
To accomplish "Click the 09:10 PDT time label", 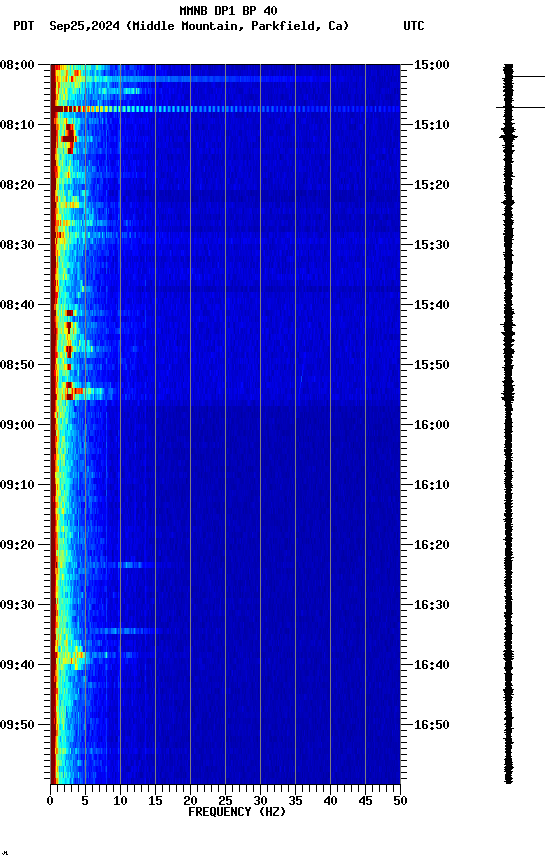I will (17, 485).
